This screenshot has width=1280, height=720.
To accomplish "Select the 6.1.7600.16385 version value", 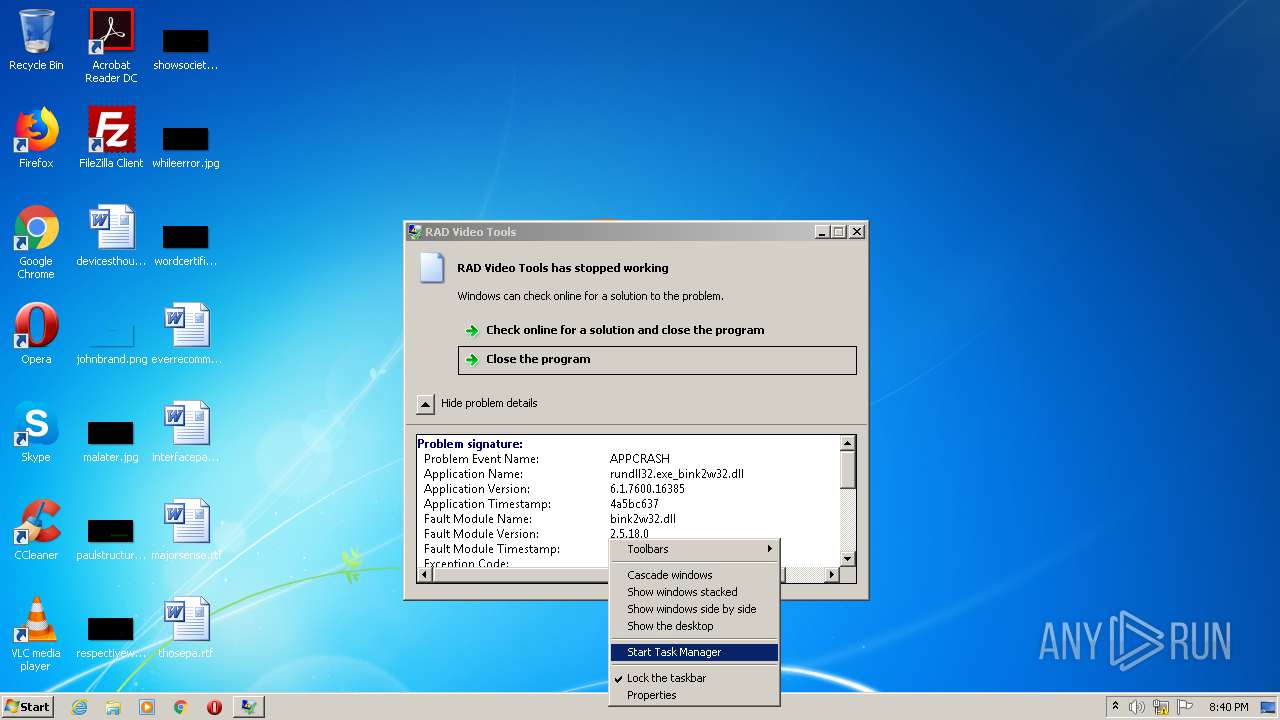I will click(x=647, y=489).
